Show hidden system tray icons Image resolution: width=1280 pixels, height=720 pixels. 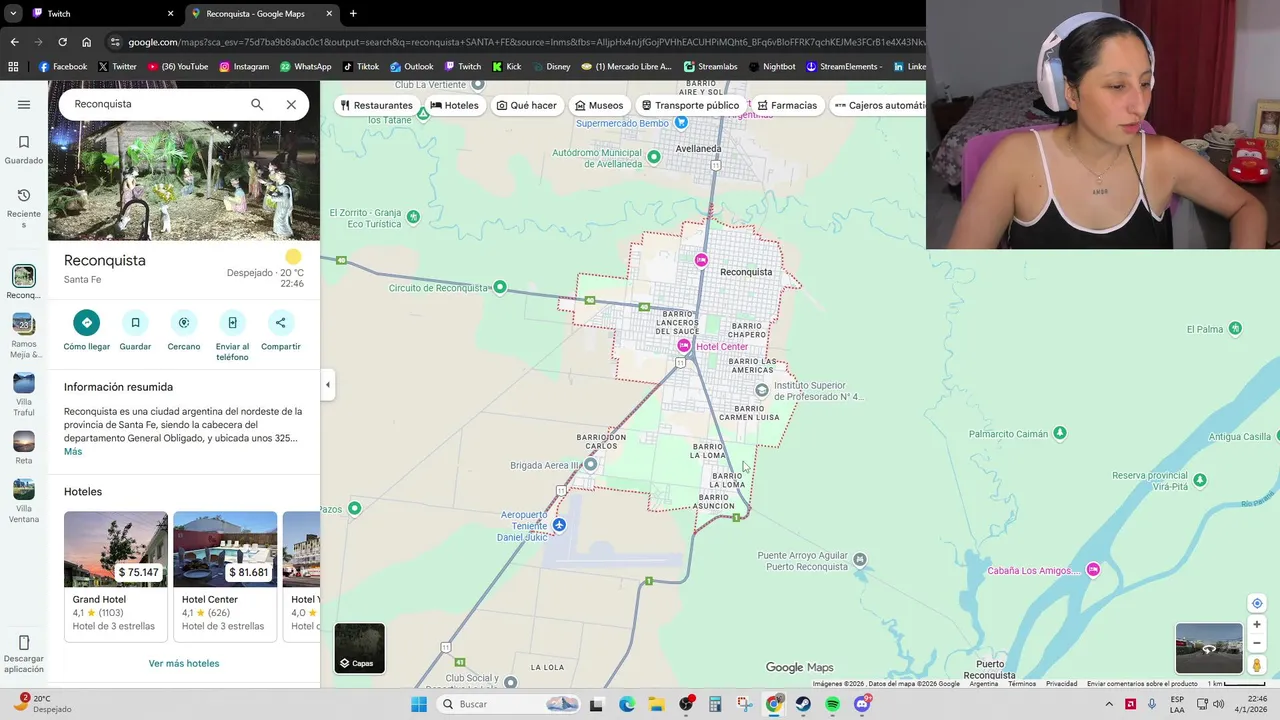pos(1108,704)
